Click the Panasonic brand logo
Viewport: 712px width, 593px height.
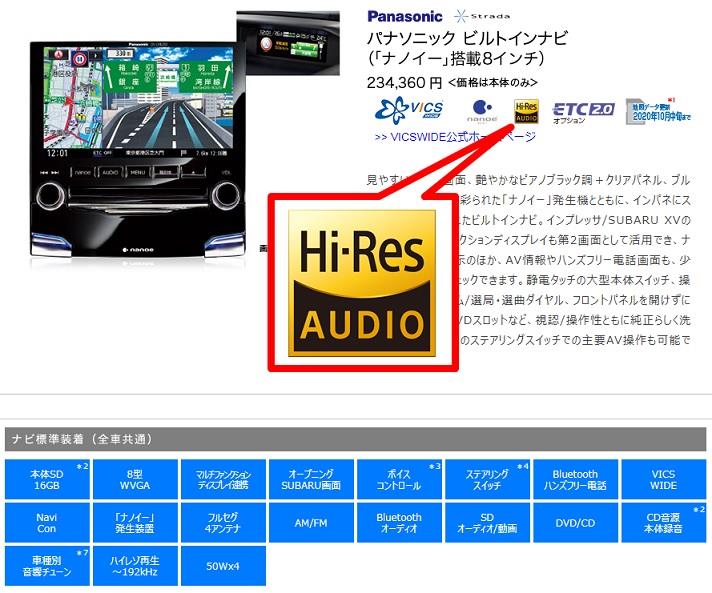tap(405, 17)
